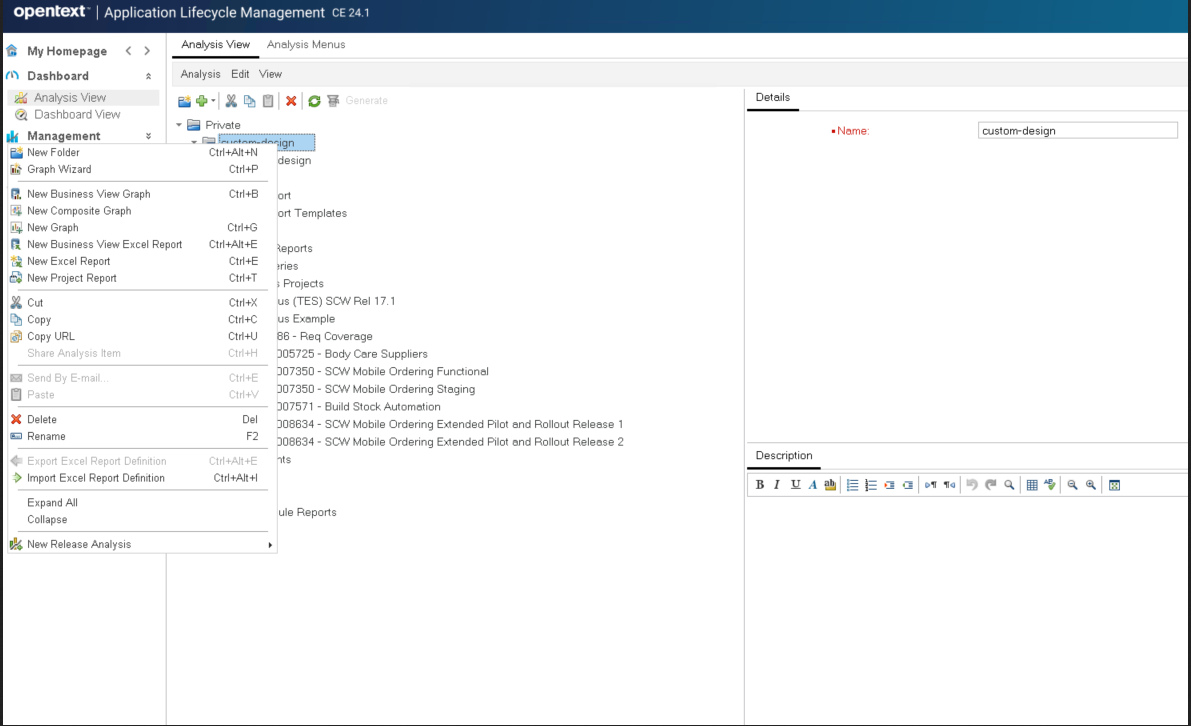Click the forward navigation arrow
Viewport: 1191px width, 726px height.
tap(147, 51)
